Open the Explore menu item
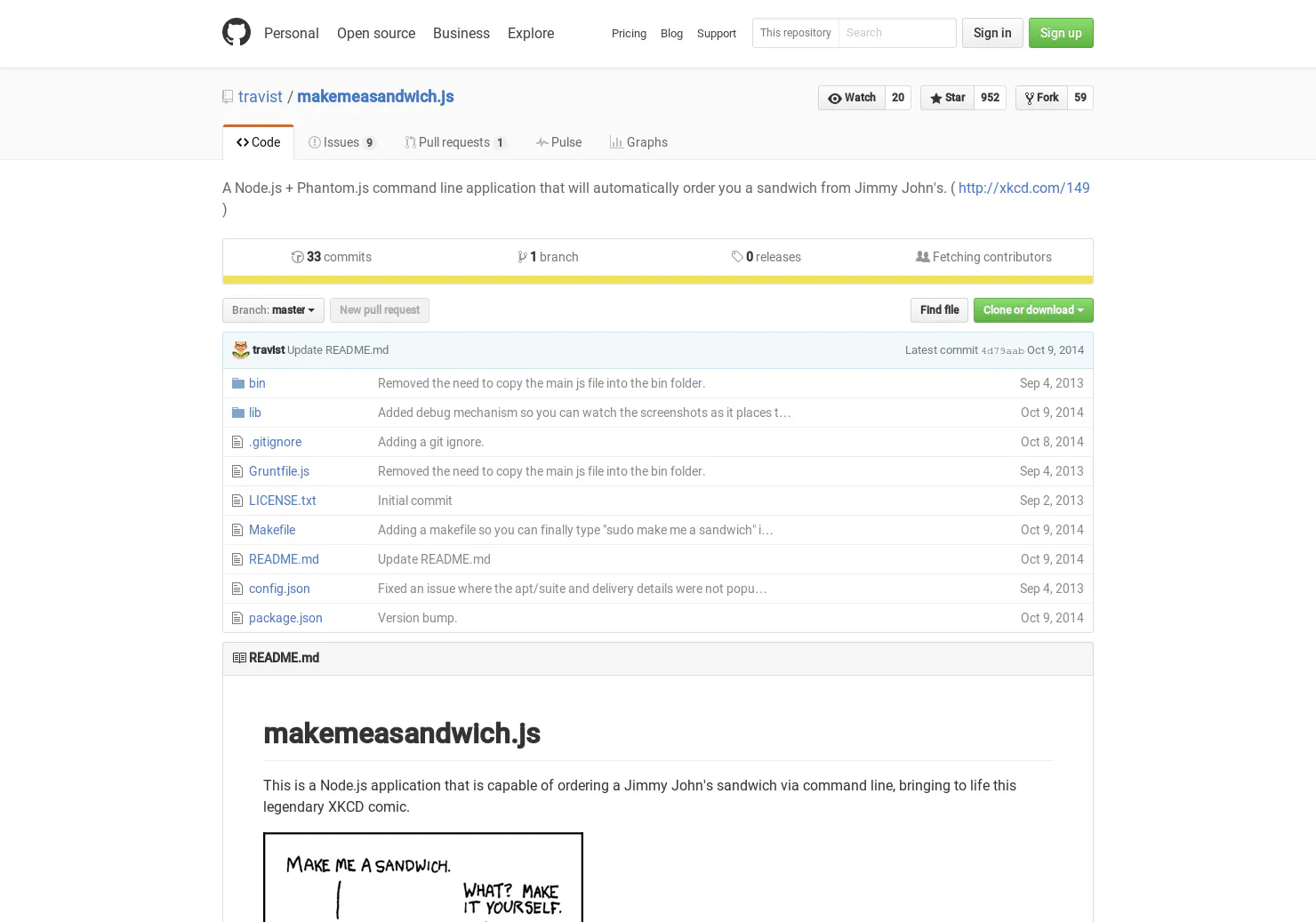Screen dimensions: 1316x922 531,33
